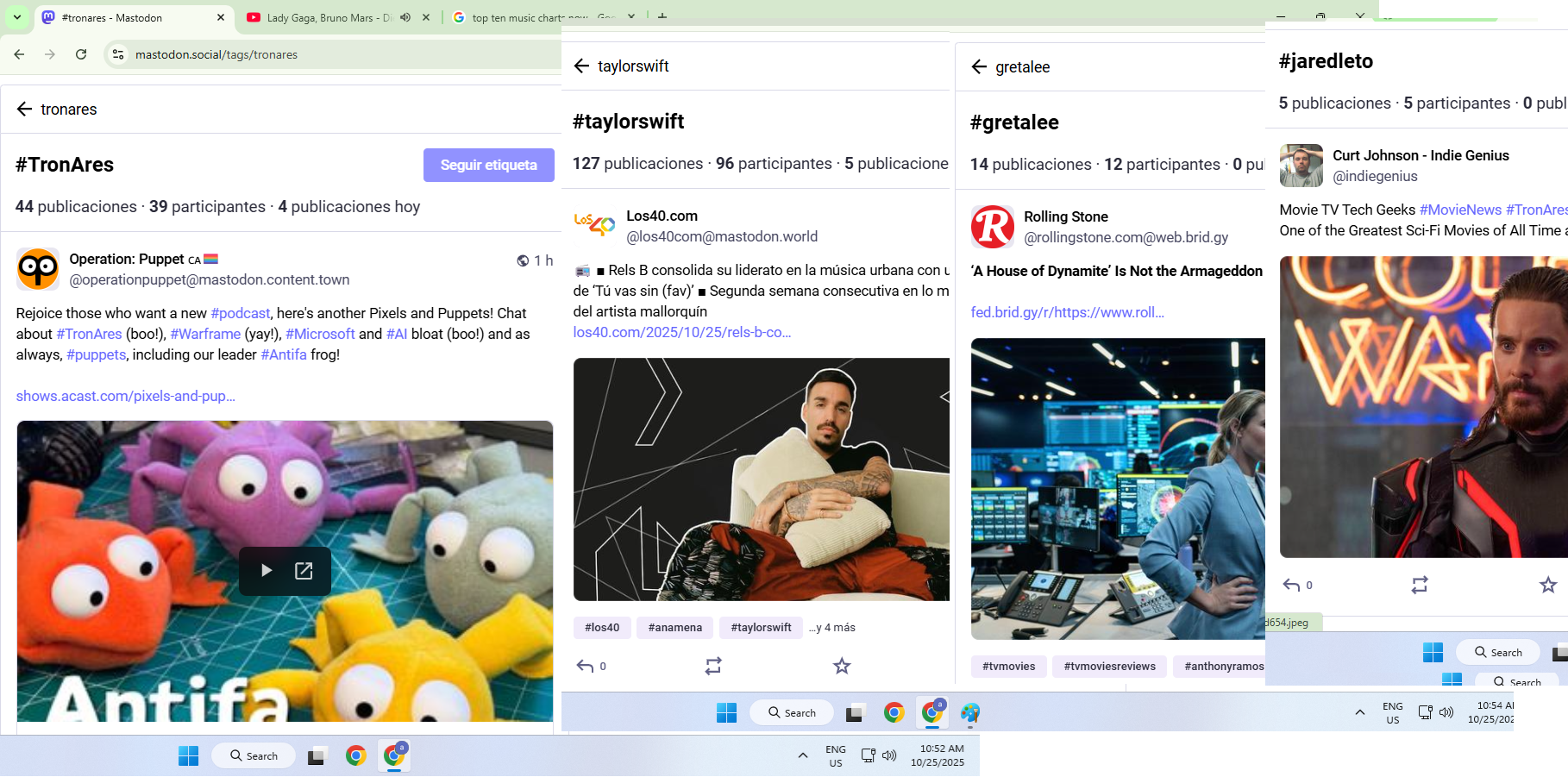The height and width of the screenshot is (777, 1568).
Task: Mute audio on the Lady Gaga tab
Action: [405, 17]
